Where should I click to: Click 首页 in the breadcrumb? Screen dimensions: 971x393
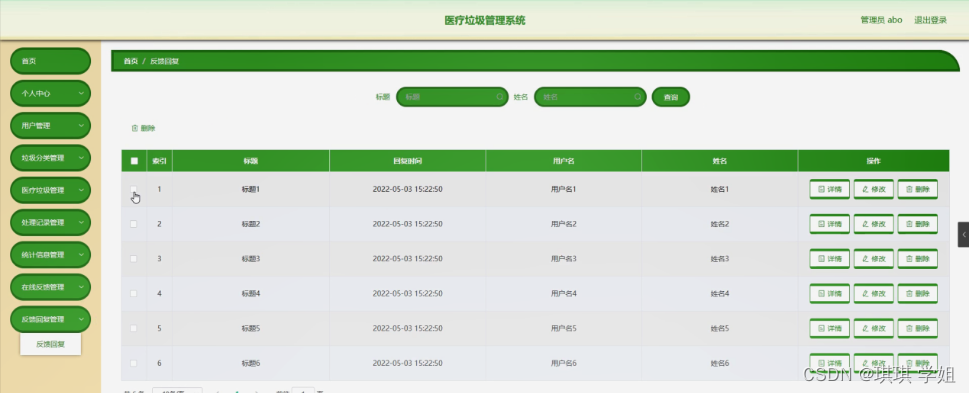tap(131, 61)
